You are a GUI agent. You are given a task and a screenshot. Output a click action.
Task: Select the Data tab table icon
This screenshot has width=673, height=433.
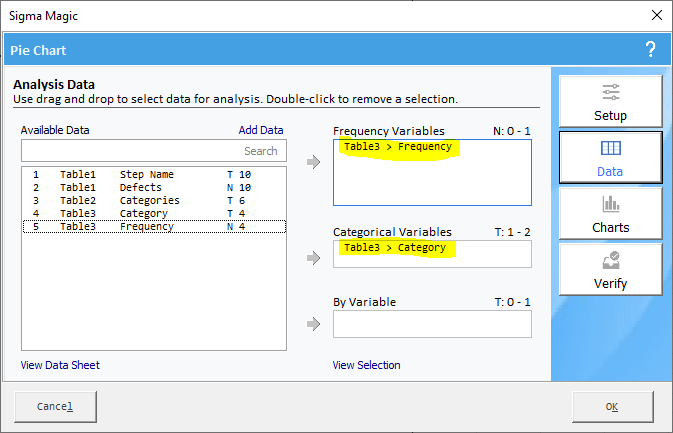pos(610,157)
